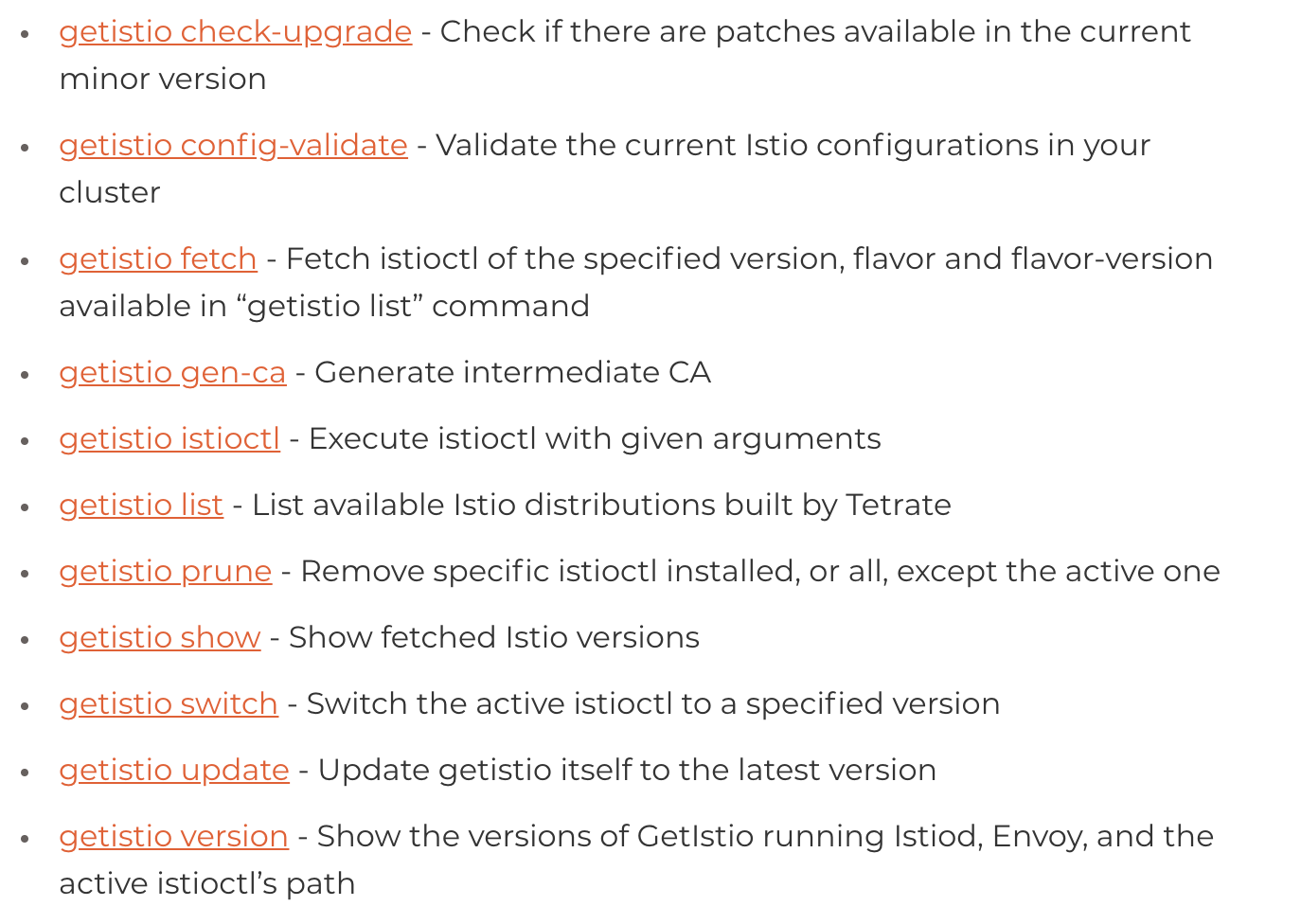Select the getistio show link
The height and width of the screenshot is (924, 1301).
point(160,638)
